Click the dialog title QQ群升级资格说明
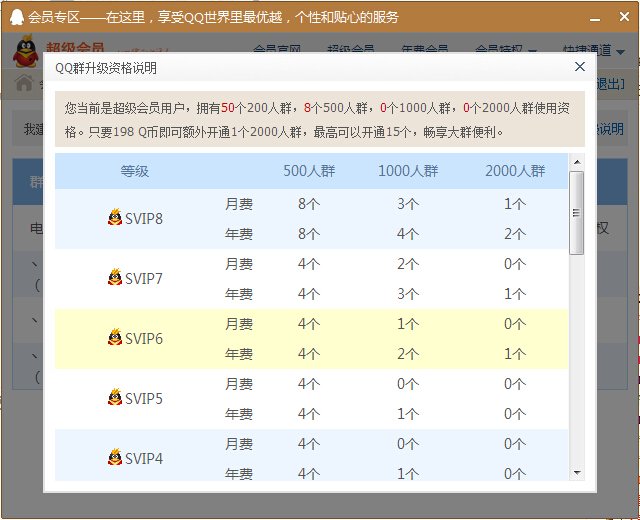640x520 pixels. 106,68
